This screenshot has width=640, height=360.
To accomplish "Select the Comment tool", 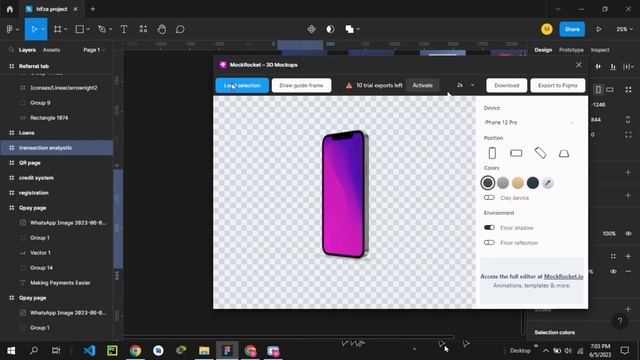I will (x=180, y=29).
